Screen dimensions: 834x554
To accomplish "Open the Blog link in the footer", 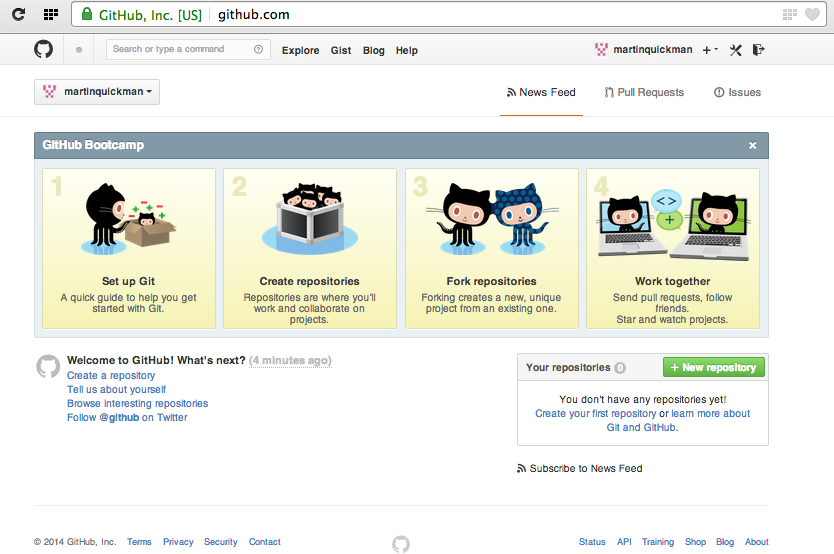I will tap(725, 542).
